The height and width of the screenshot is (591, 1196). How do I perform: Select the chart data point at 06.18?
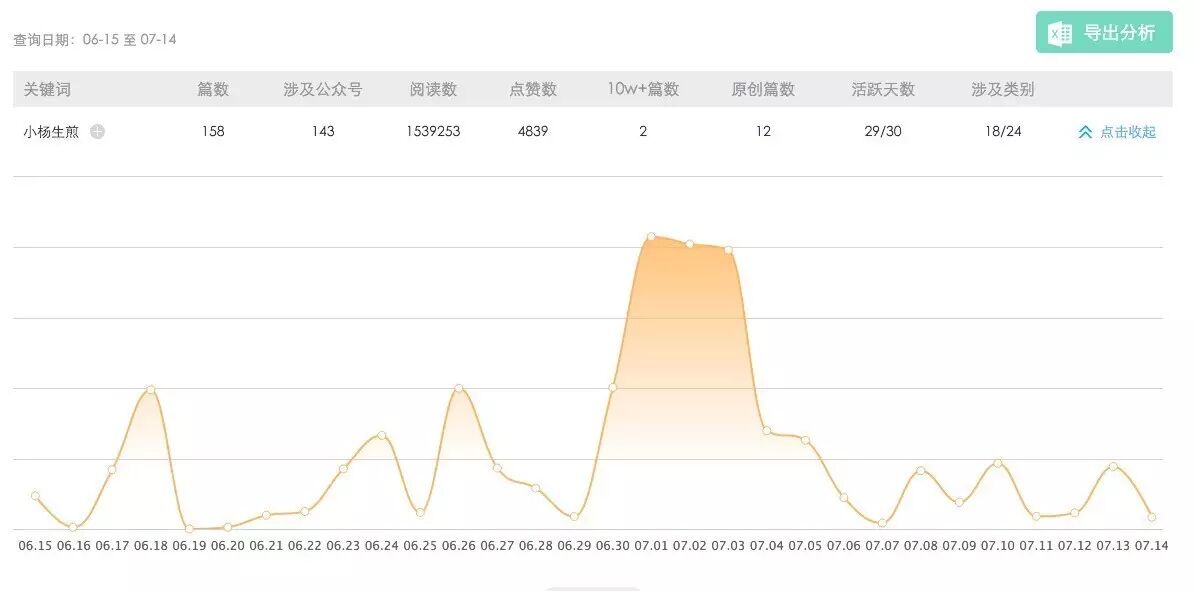pos(150,389)
